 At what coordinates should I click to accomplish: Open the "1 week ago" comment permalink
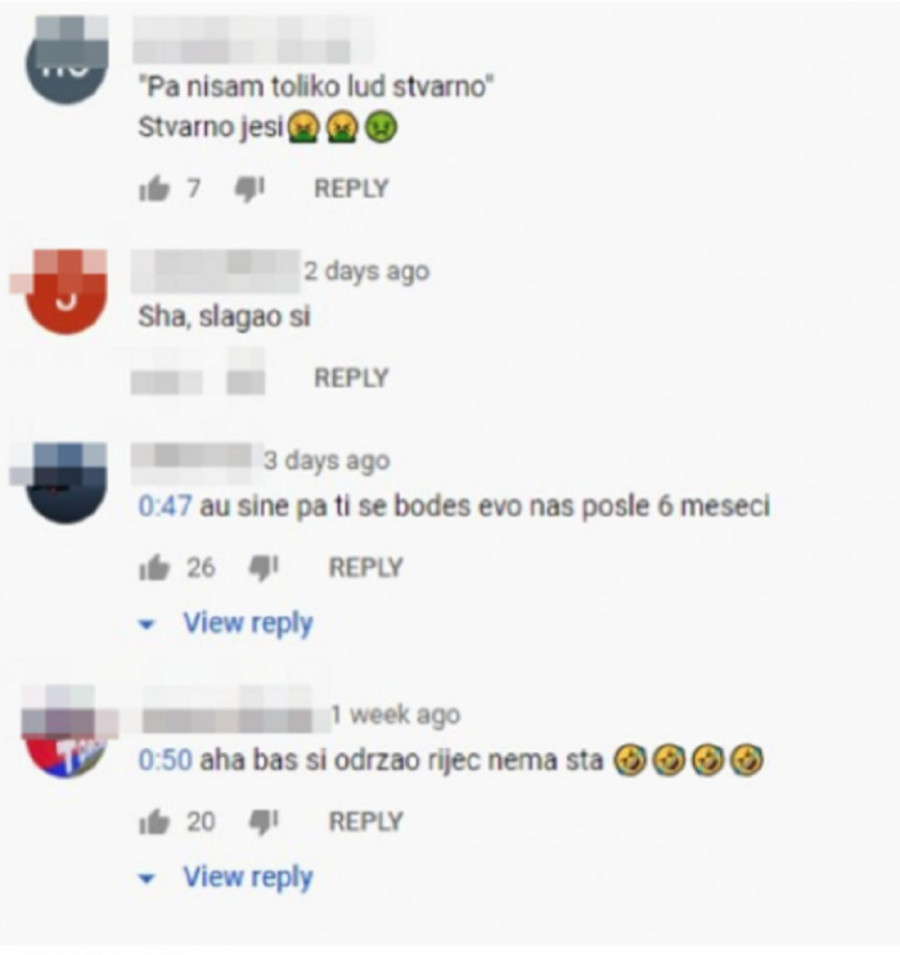pyautogui.click(x=395, y=714)
